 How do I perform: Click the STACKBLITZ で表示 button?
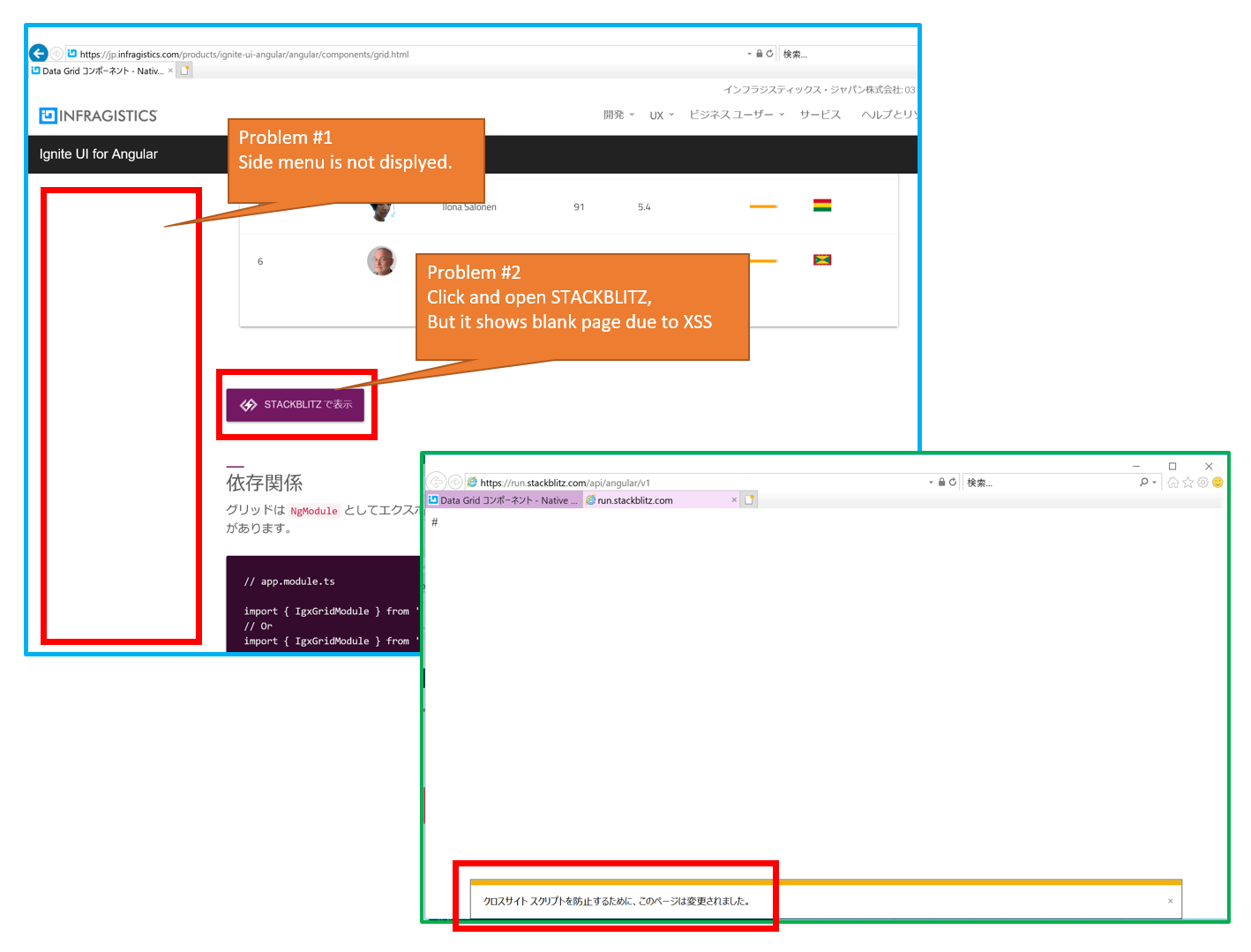[296, 404]
